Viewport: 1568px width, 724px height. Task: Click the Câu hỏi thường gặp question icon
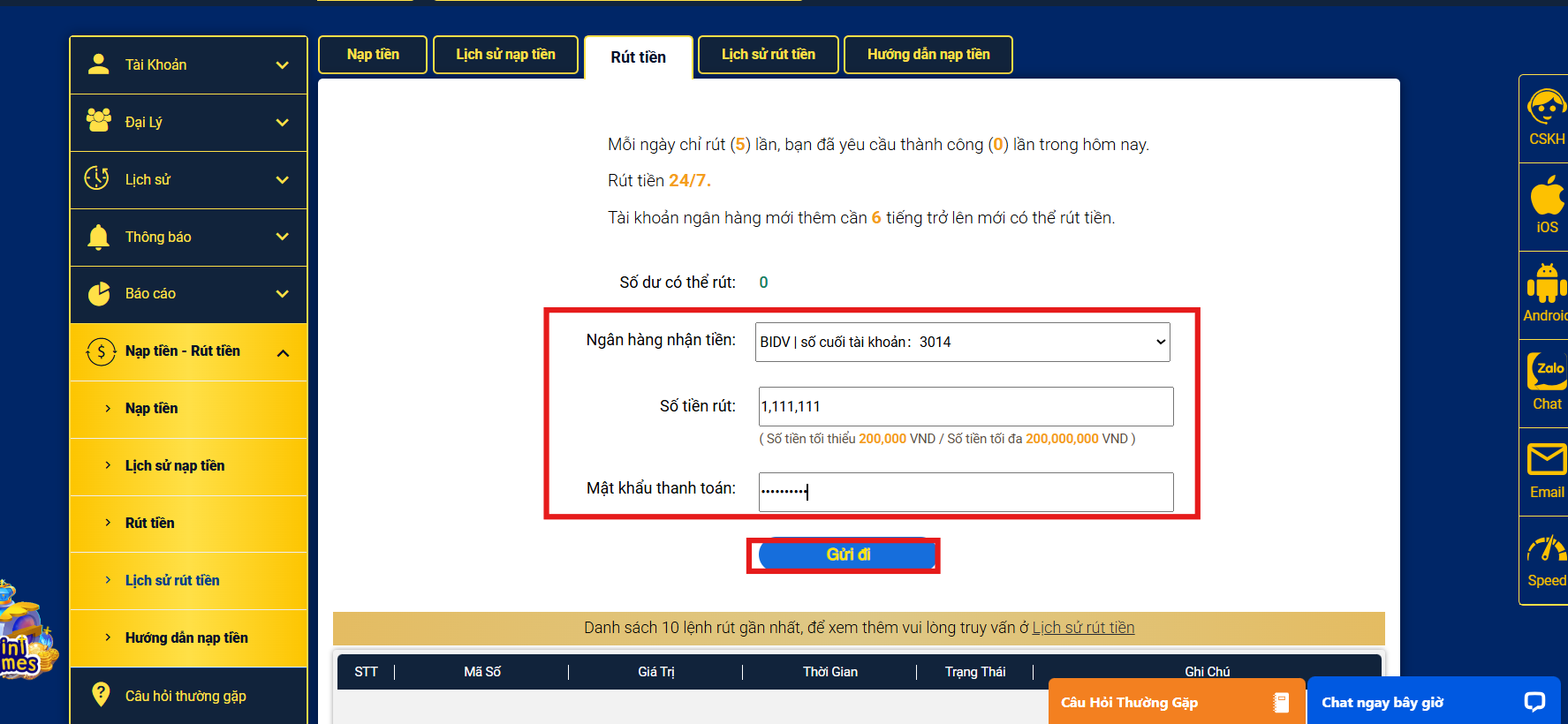101,695
